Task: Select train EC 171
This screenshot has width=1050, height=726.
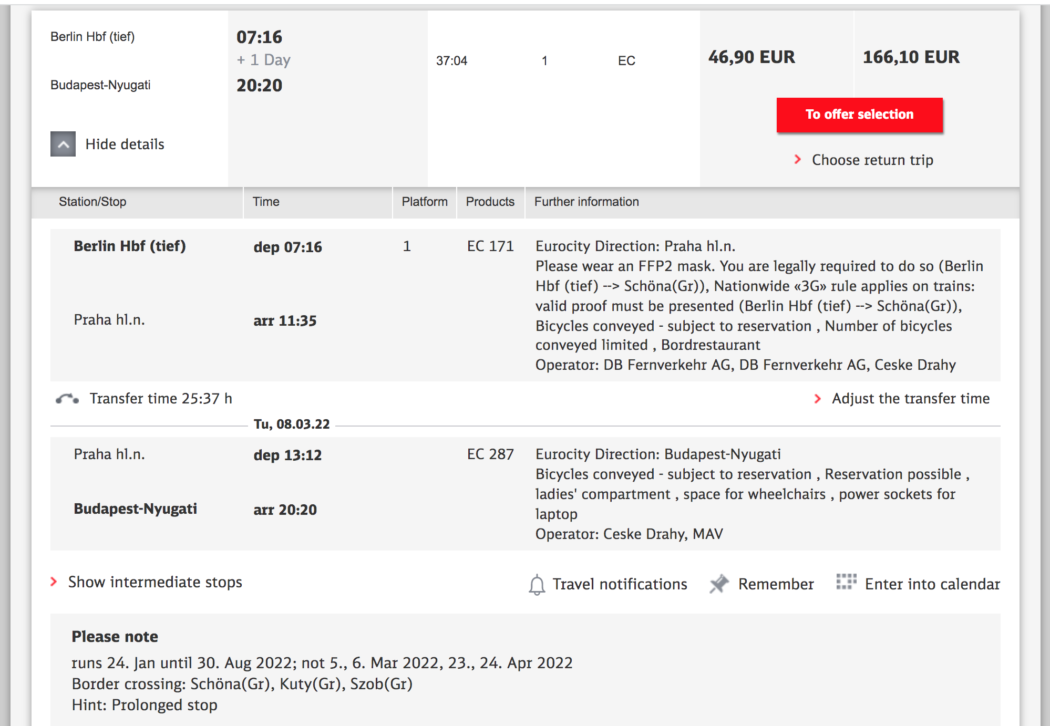Action: tap(490, 245)
